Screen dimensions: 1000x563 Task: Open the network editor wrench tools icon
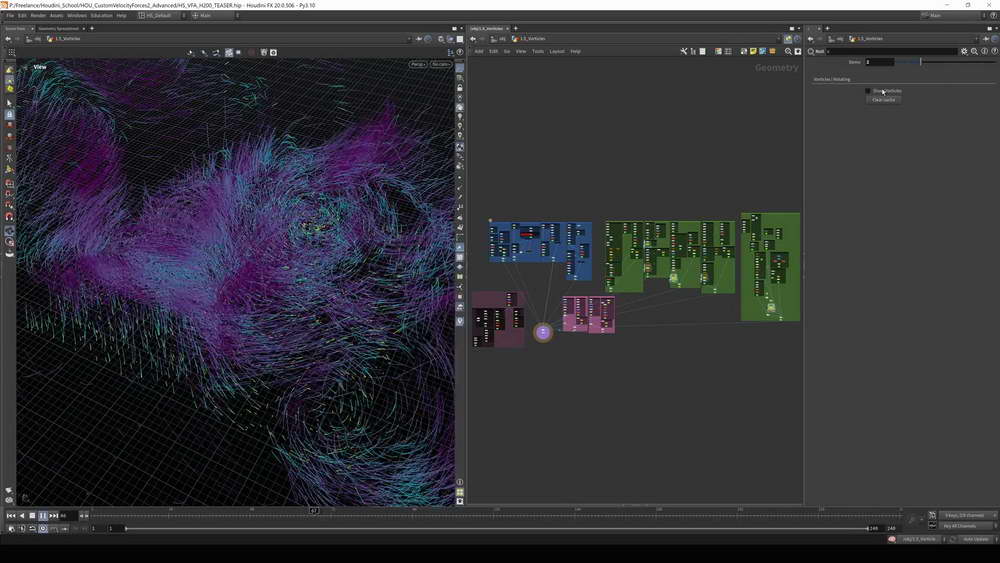684,51
